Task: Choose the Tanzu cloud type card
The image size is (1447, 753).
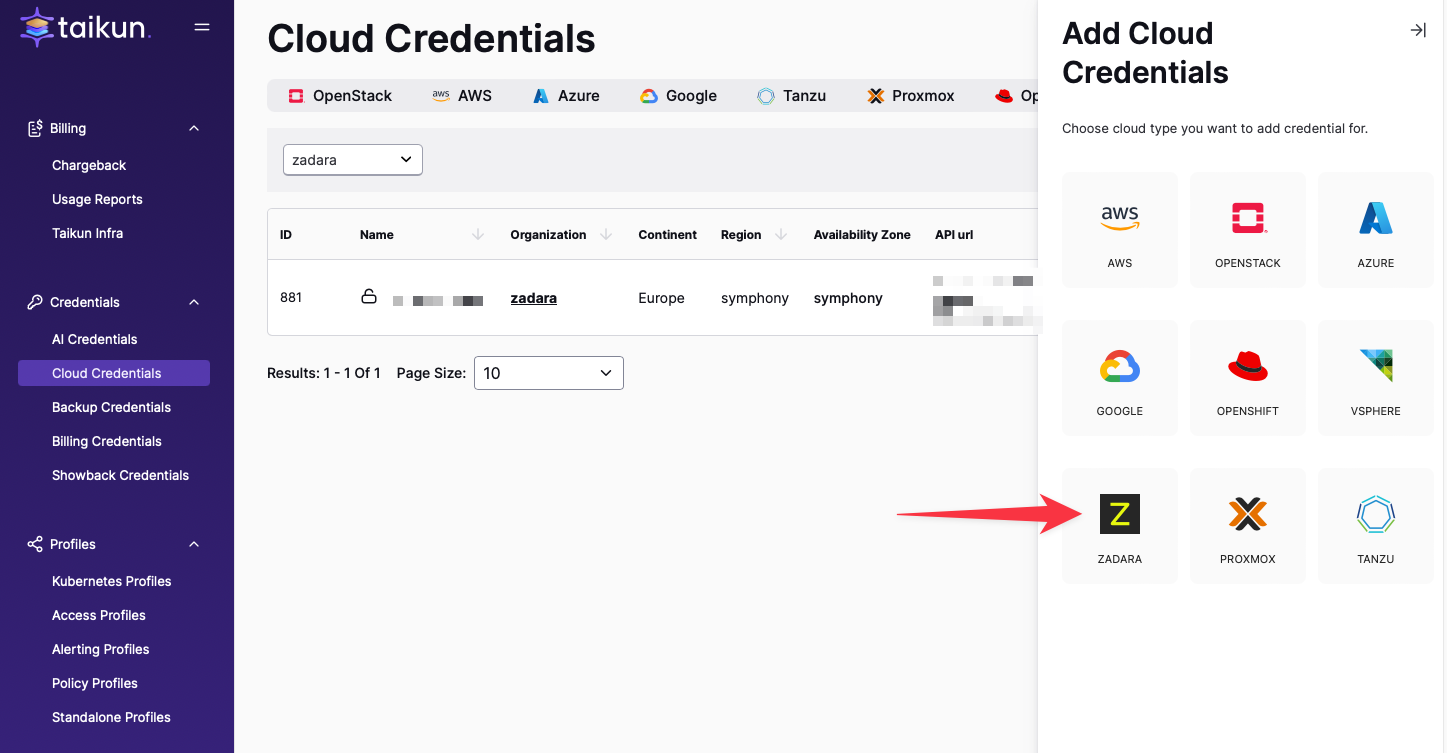Action: point(1376,526)
